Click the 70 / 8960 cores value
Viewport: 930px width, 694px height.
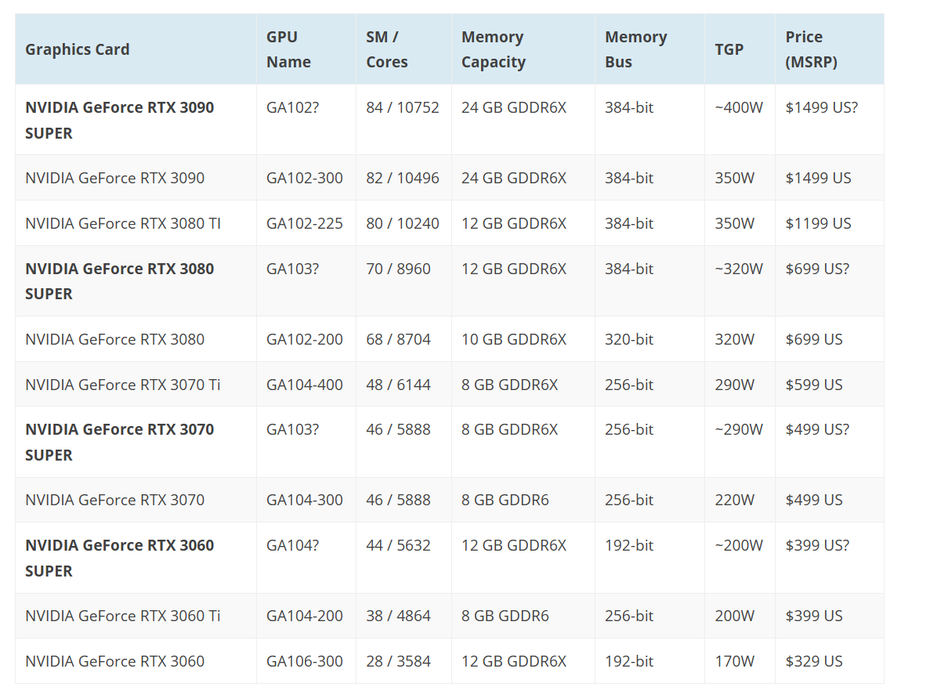[x=398, y=269]
